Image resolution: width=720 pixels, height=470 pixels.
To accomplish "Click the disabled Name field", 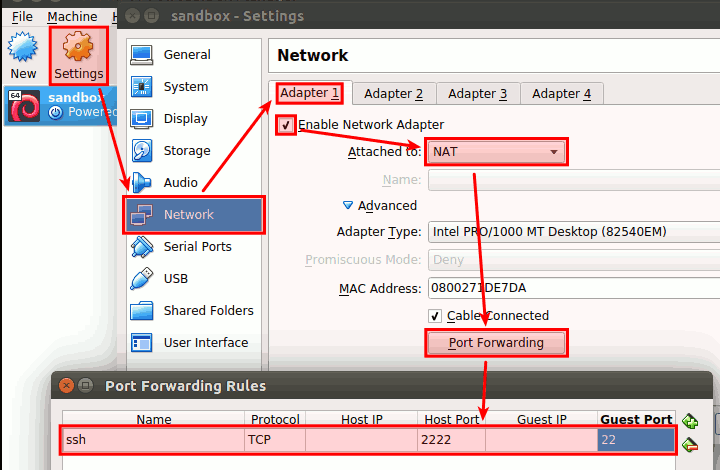I will [x=574, y=180].
